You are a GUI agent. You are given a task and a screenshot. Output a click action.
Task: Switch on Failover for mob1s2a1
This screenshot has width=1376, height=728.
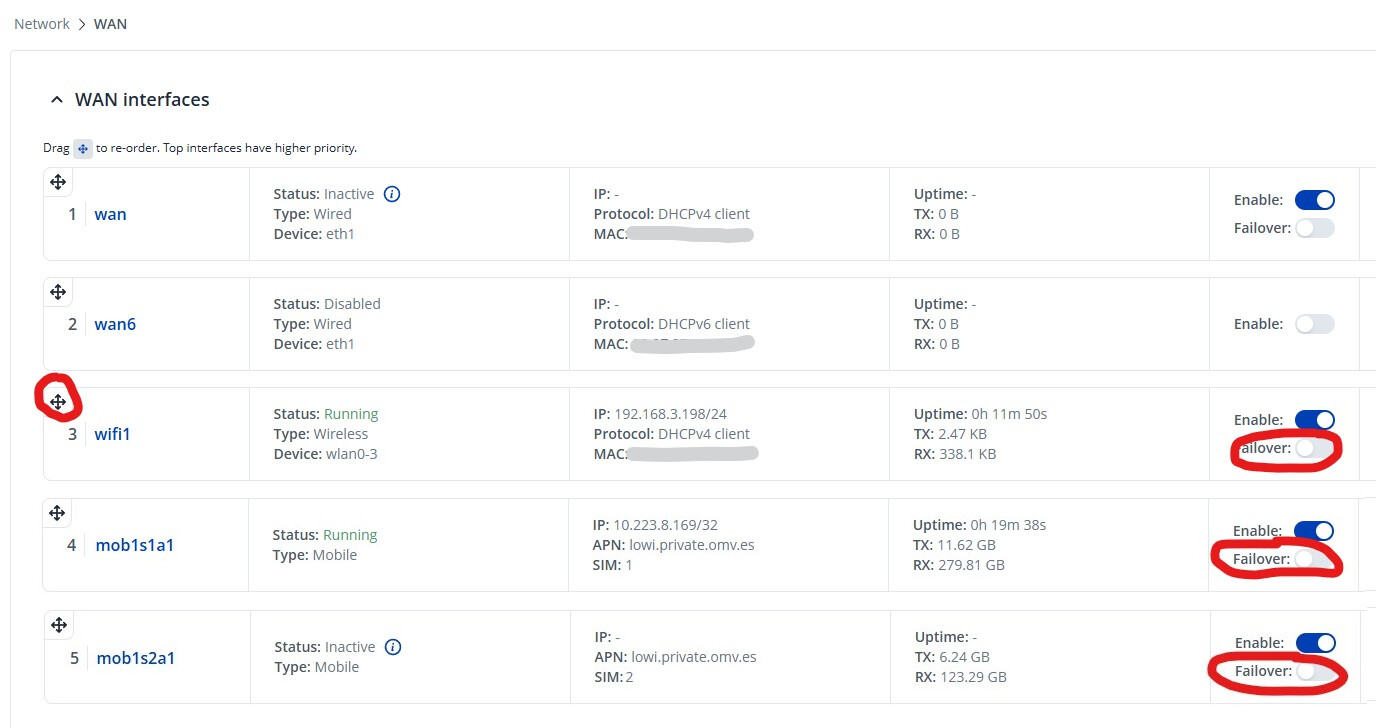coord(1314,672)
